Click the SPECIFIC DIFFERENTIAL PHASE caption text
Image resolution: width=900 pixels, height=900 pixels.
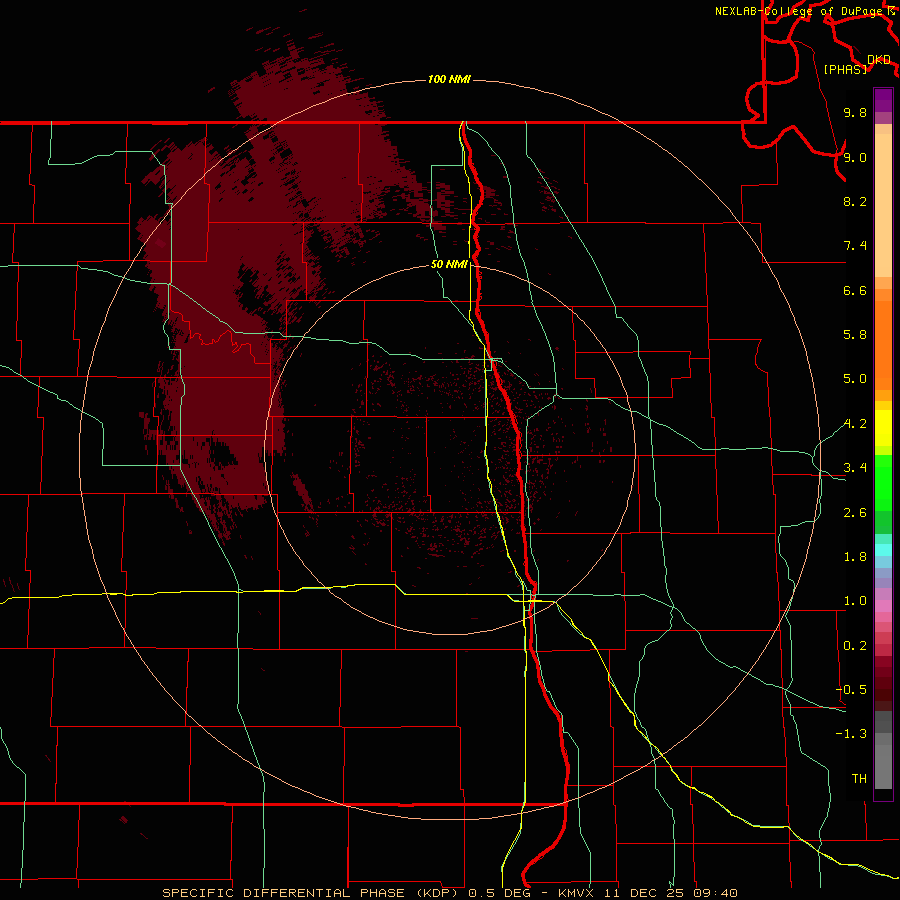click(x=285, y=893)
